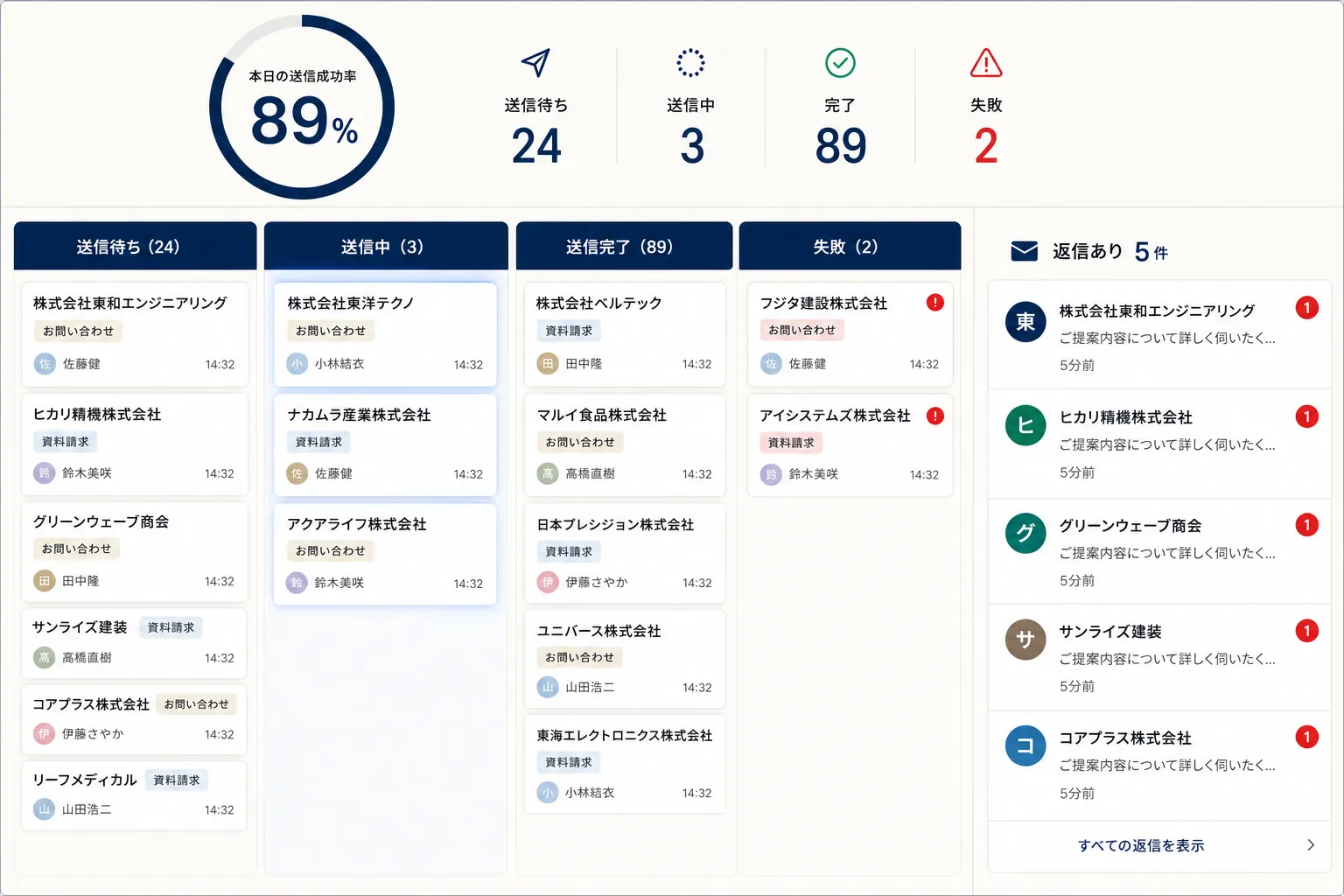
Task: Click the 送信中 count 3 at top
Action: point(692,146)
